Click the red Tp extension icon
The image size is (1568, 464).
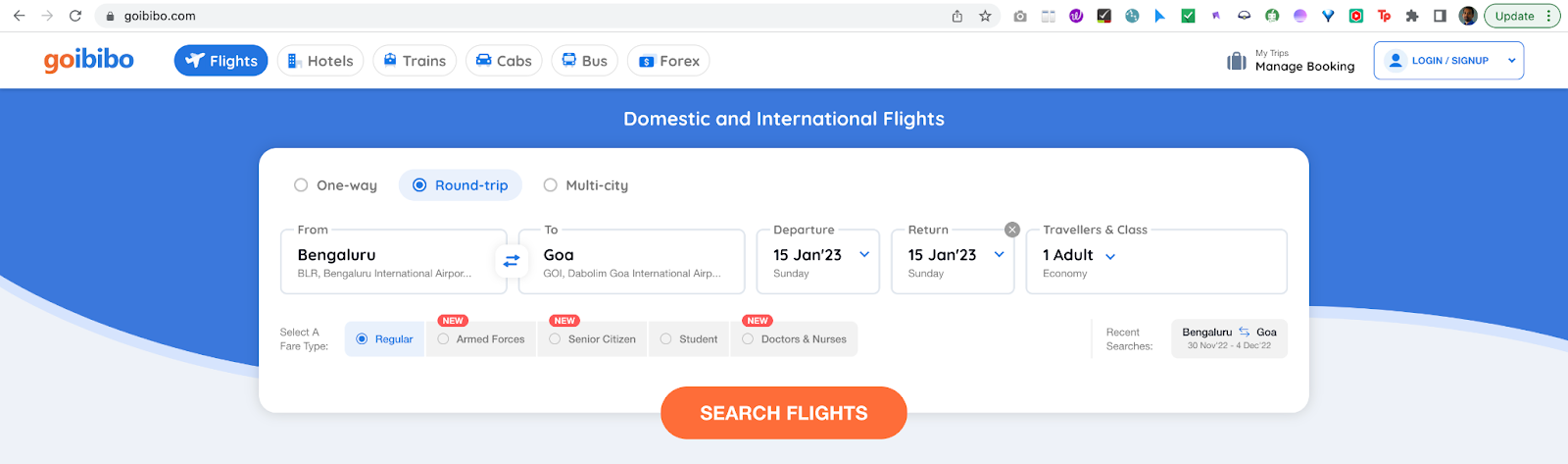tap(1384, 16)
